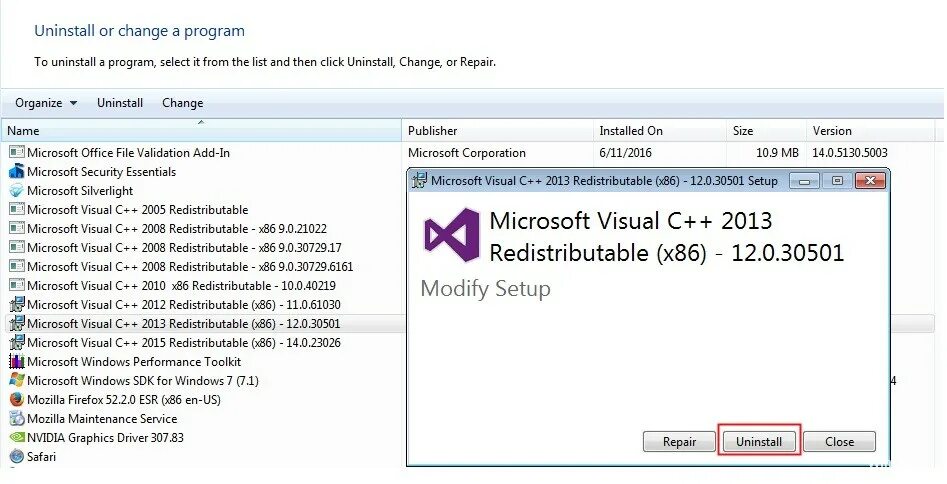Sort the list by Name column

[200, 131]
